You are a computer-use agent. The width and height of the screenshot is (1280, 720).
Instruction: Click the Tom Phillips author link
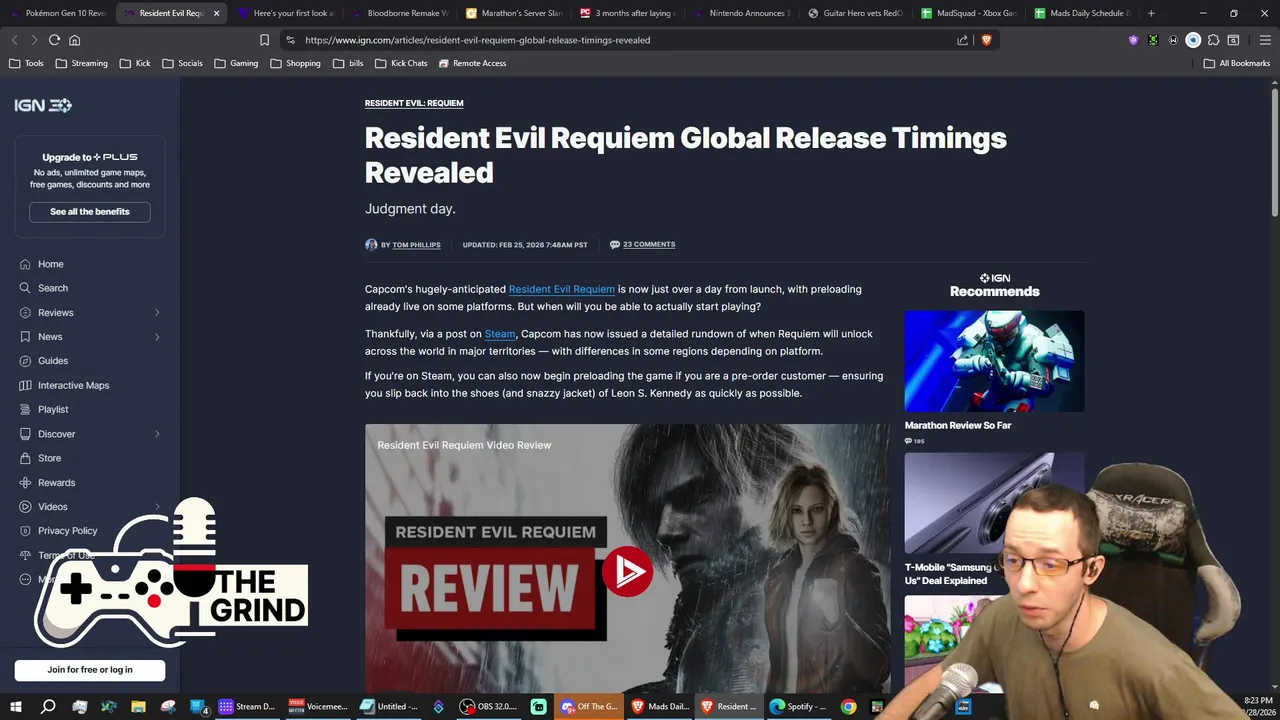[416, 245]
